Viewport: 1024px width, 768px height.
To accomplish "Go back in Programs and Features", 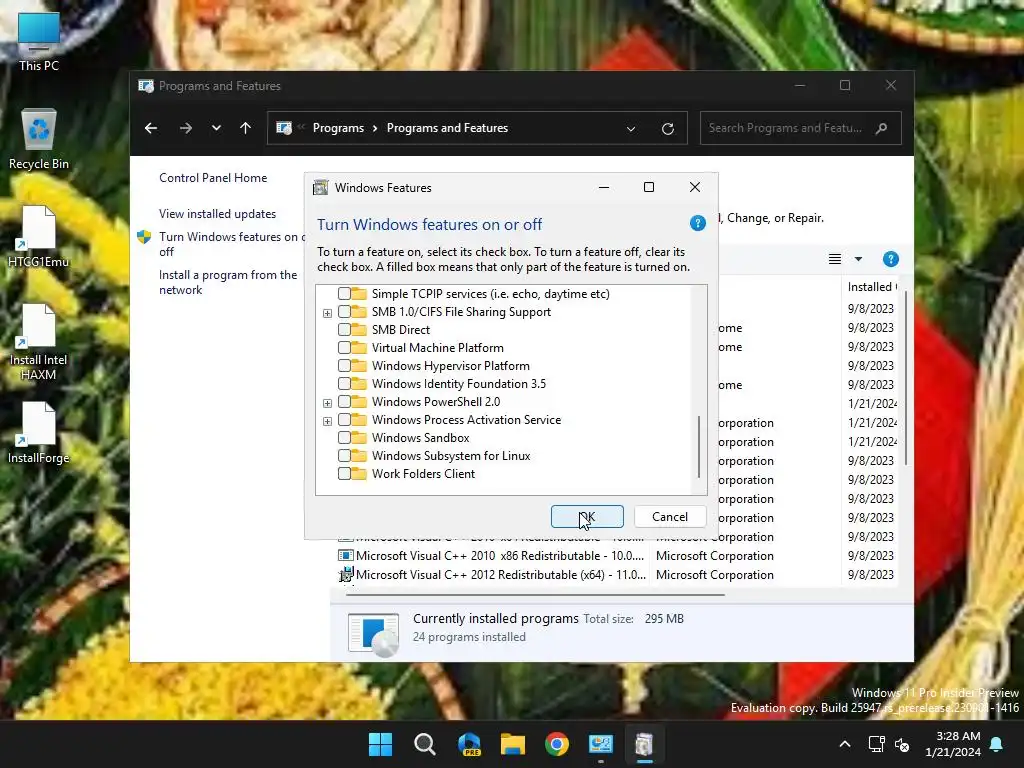I will click(151, 128).
